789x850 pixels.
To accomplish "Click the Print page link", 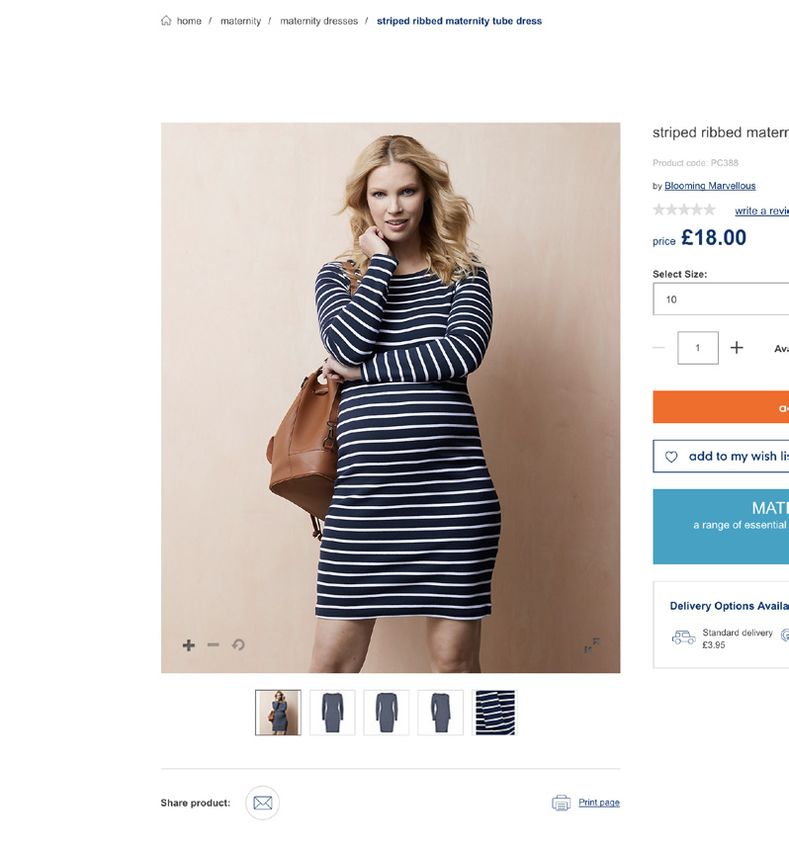I will click(x=599, y=802).
